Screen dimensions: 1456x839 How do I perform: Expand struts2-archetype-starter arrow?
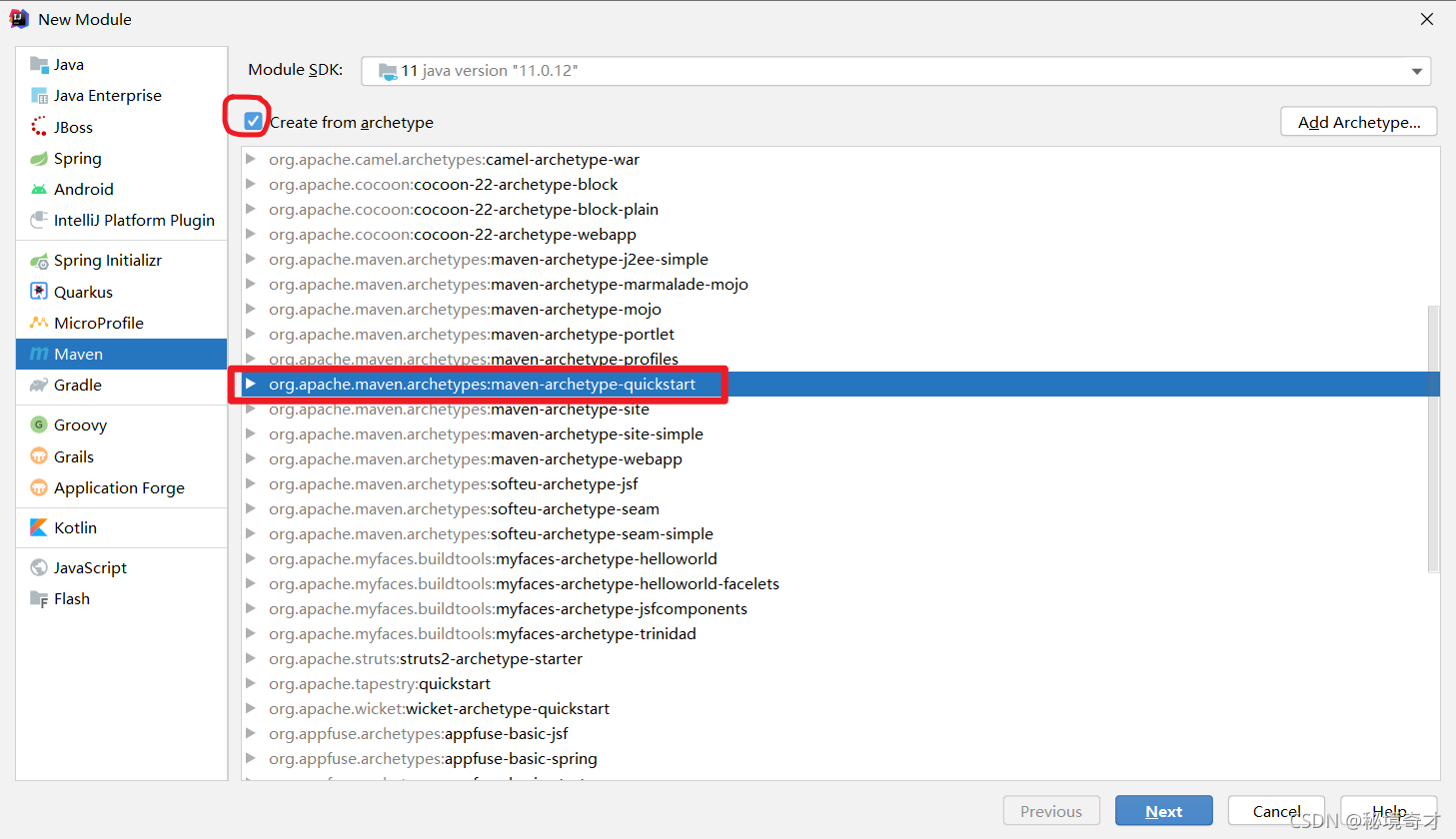tap(251, 658)
